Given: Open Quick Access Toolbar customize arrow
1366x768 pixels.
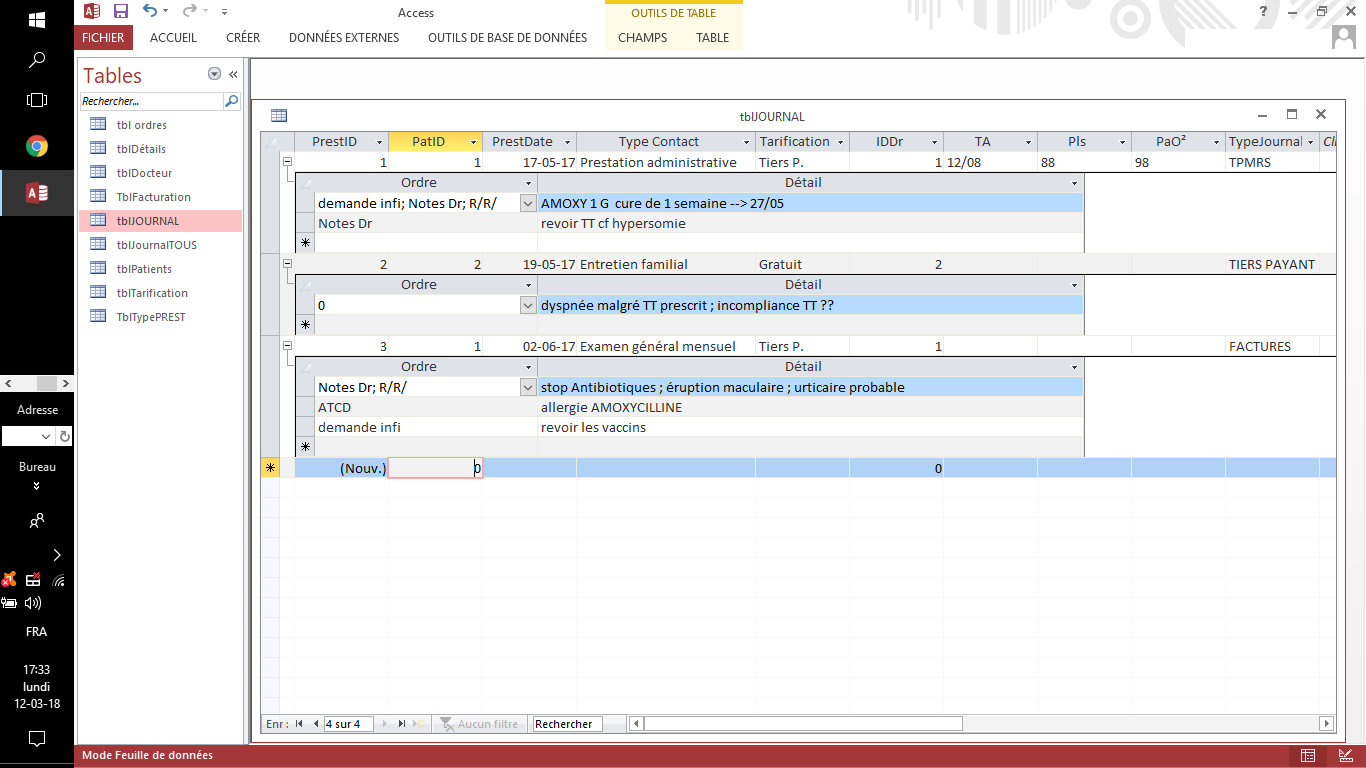Looking at the screenshot, I should pos(224,12).
